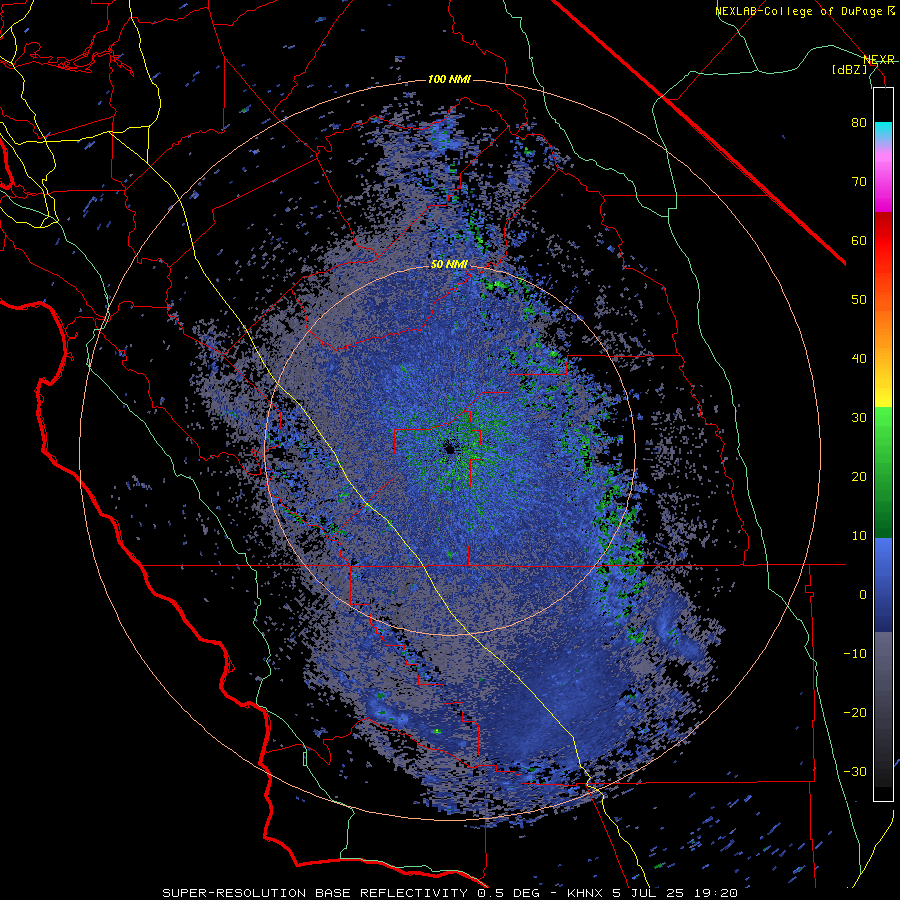900x900 pixels.
Task: Click the 60 dBZ scale value
Action: point(859,240)
